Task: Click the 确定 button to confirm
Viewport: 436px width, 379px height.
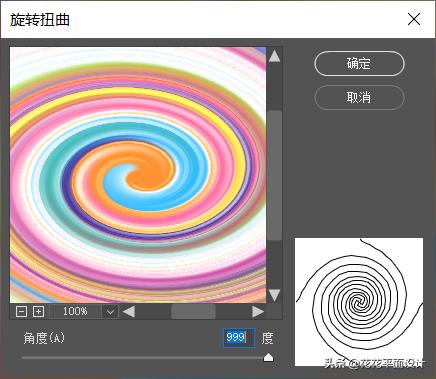Action: pos(359,63)
